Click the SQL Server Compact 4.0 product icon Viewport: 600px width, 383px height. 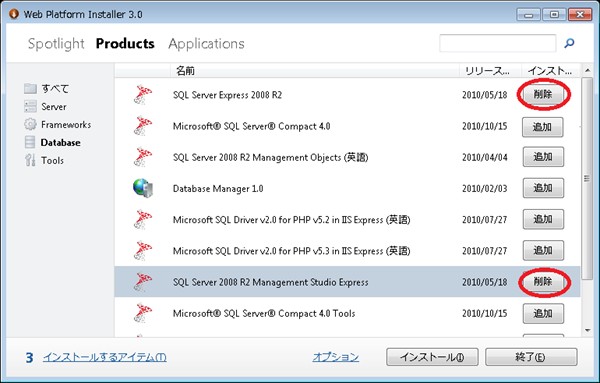click(143, 126)
